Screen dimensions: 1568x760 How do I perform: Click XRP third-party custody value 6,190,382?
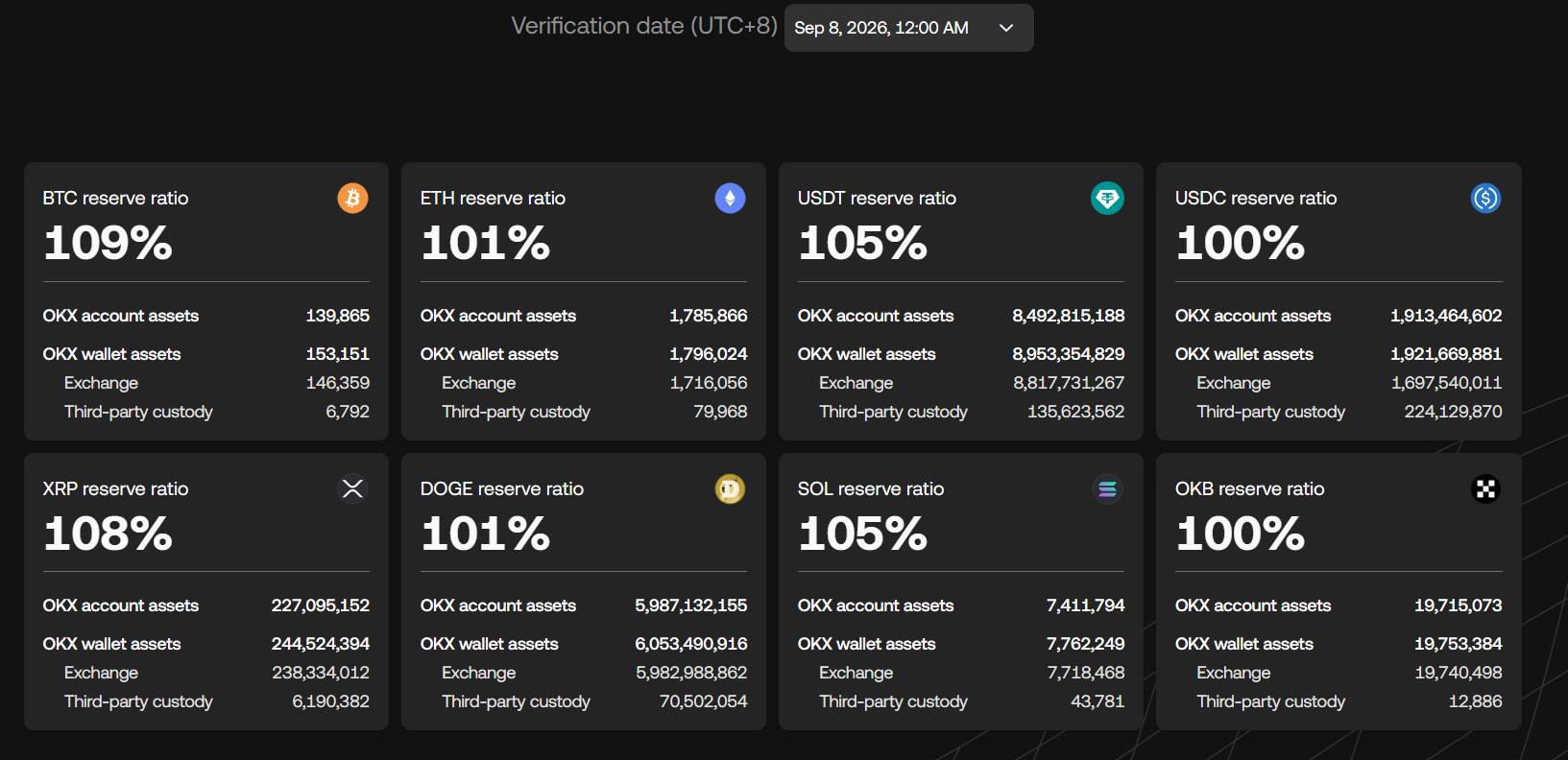(x=331, y=701)
